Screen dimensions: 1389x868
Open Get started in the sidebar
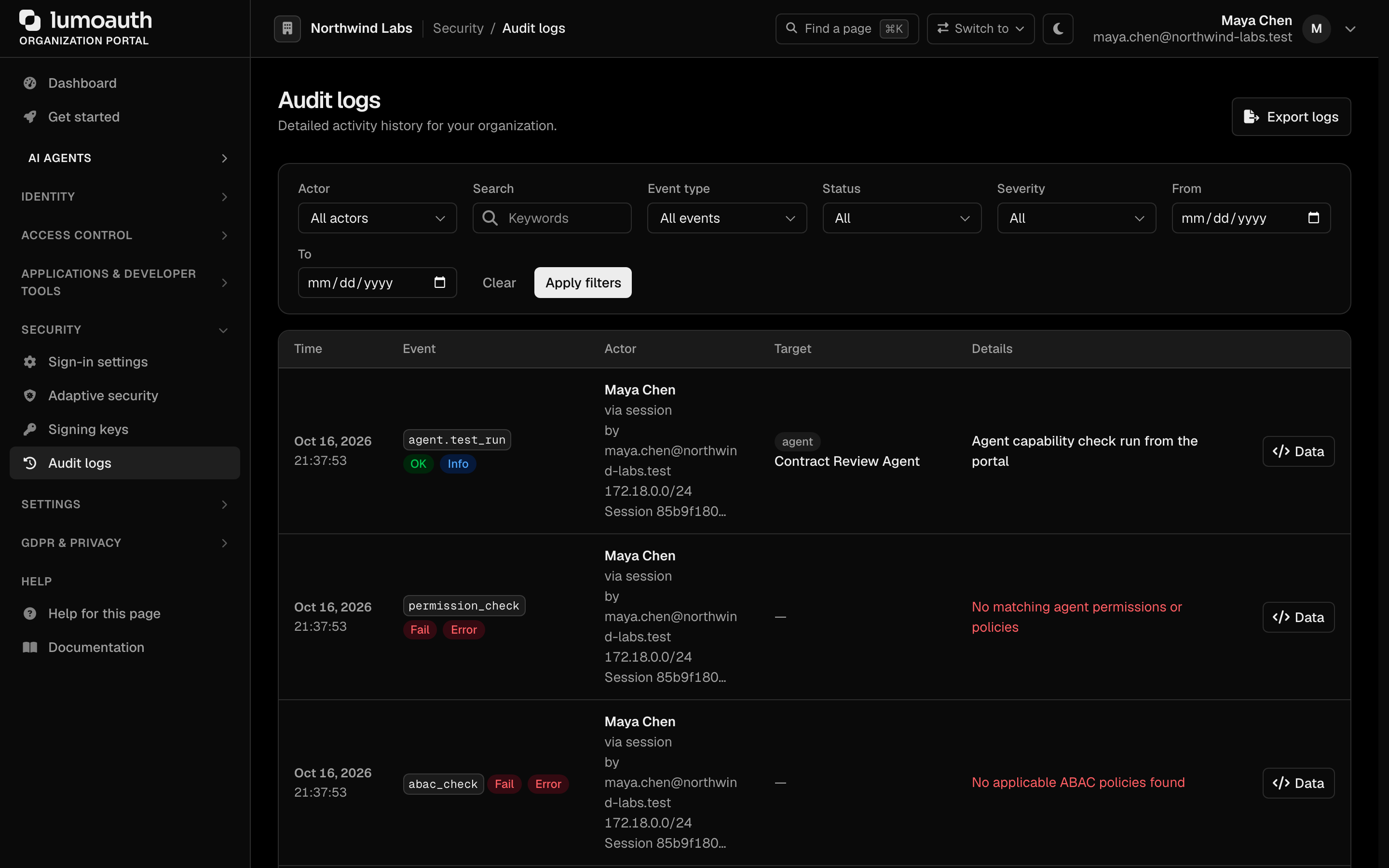tap(124, 117)
